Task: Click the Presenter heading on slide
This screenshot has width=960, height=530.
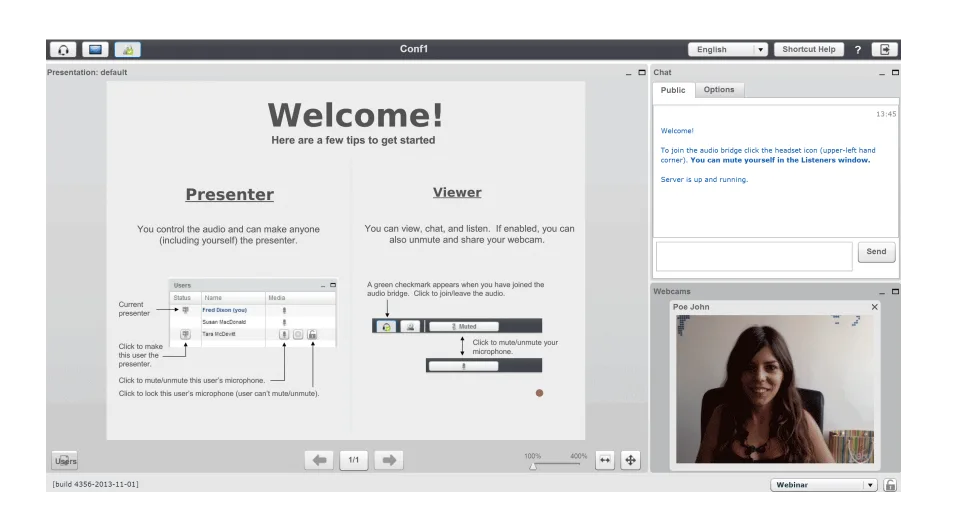Action: (230, 195)
